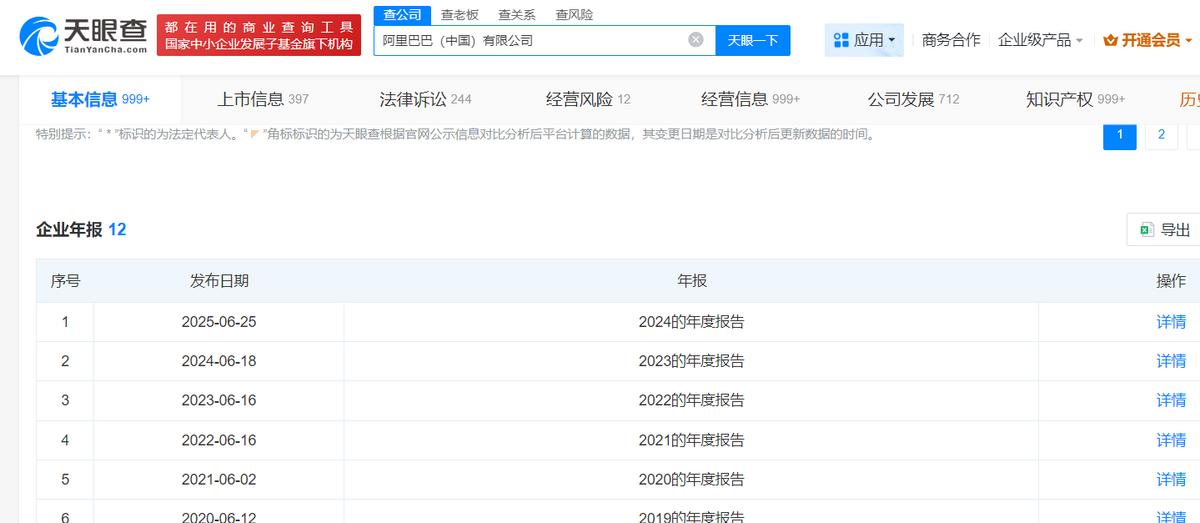Click the Excel export icon
The image size is (1200, 523).
[1147, 230]
